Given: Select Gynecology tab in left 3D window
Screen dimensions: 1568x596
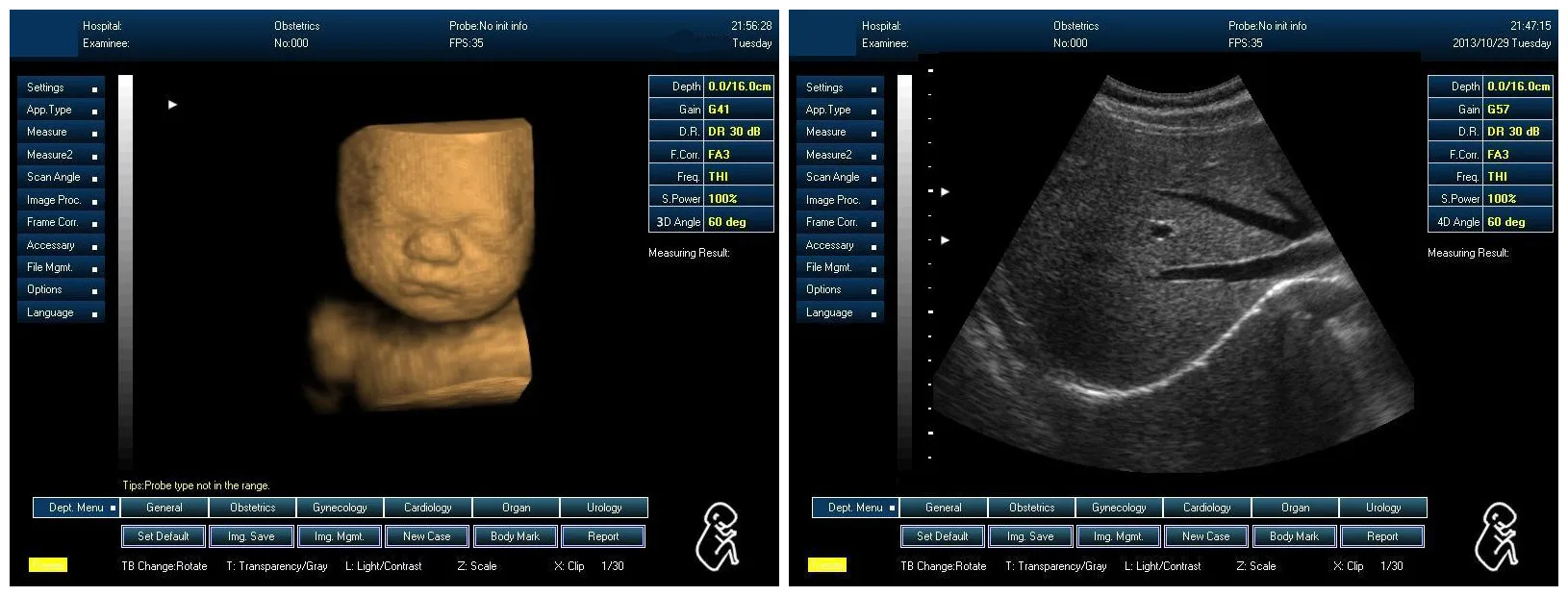Looking at the screenshot, I should click(x=340, y=508).
